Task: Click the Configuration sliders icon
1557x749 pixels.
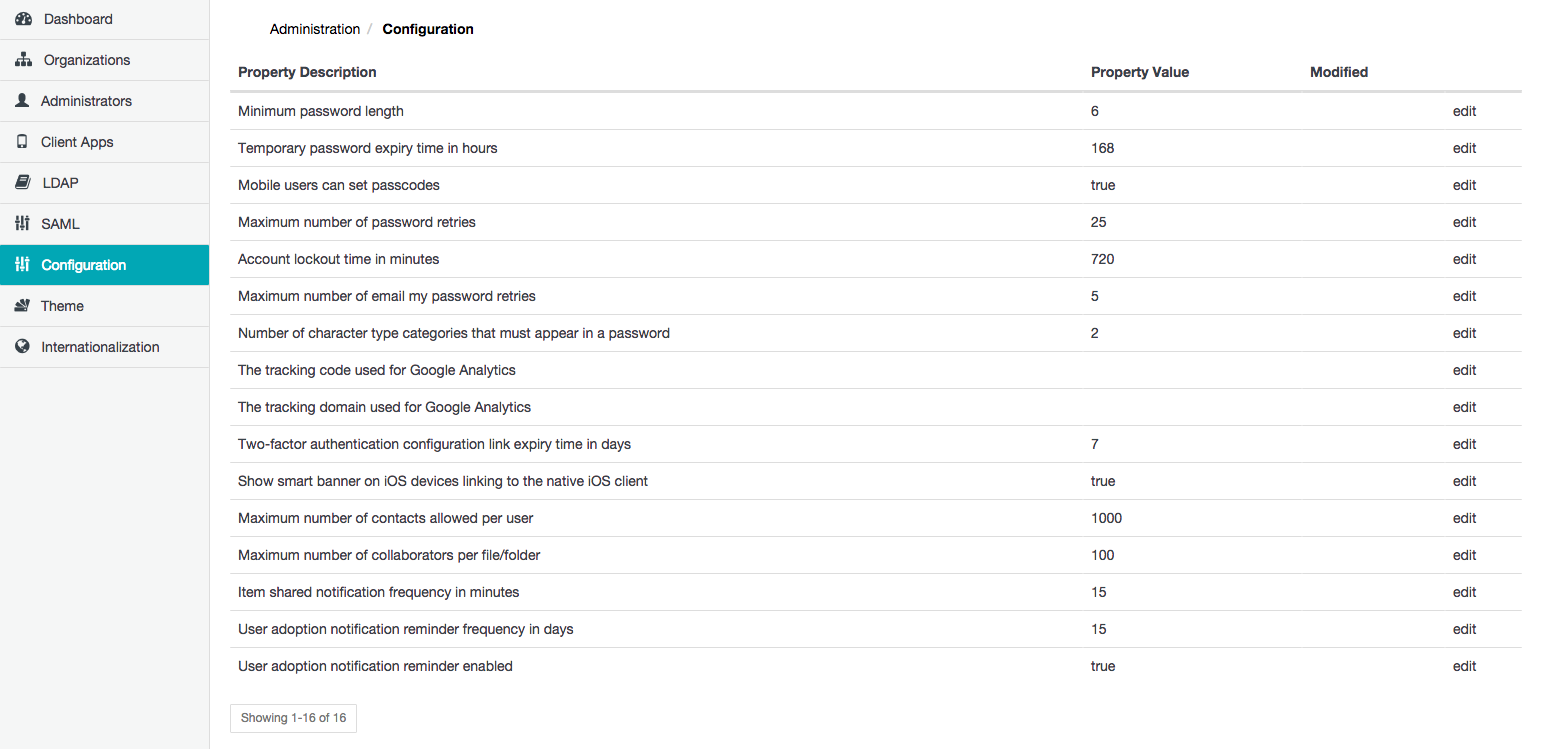Action: click(23, 265)
